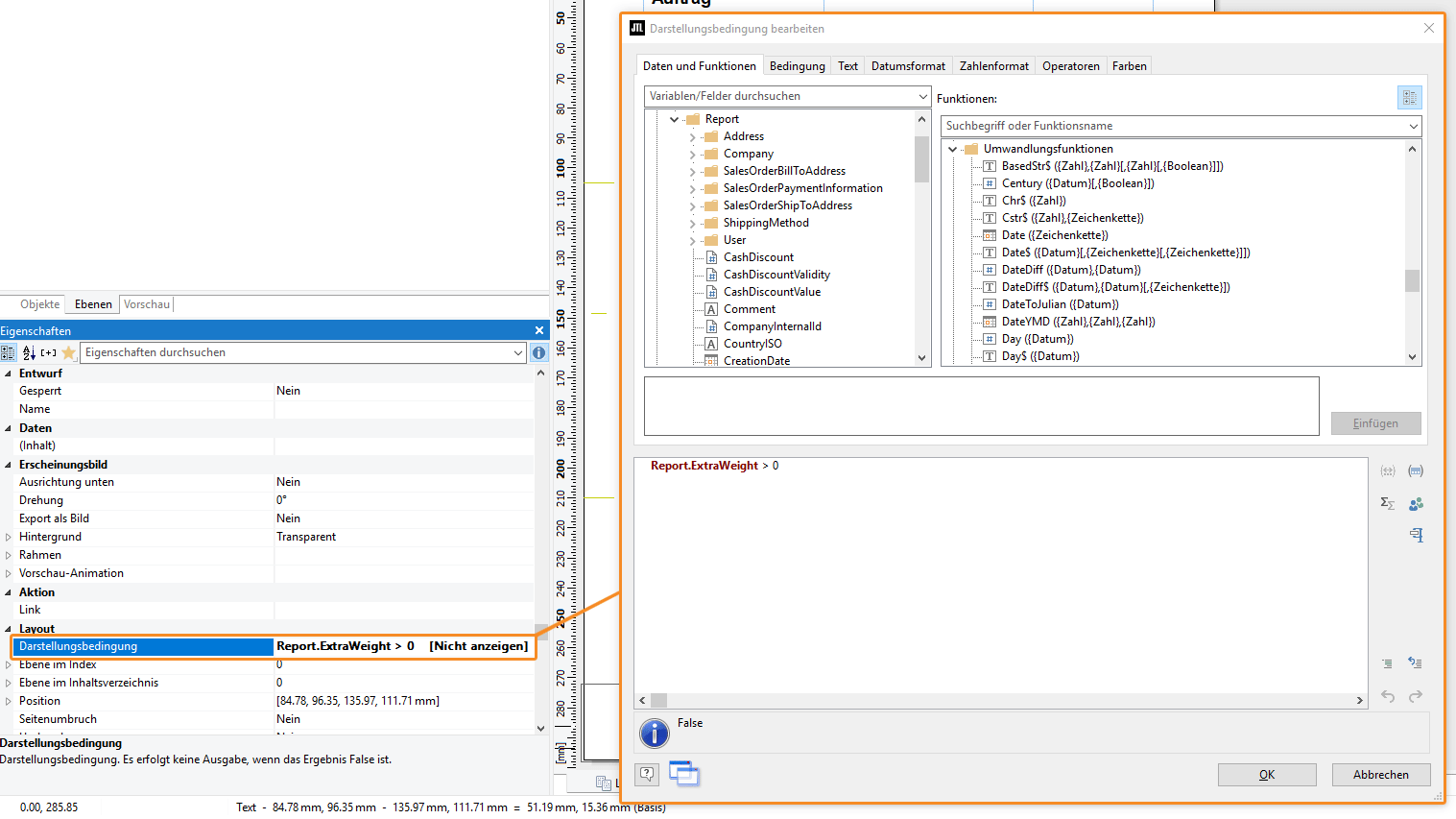Click the help speech-bubble question mark button
Viewport: 1456px width, 819px height.
point(648,774)
